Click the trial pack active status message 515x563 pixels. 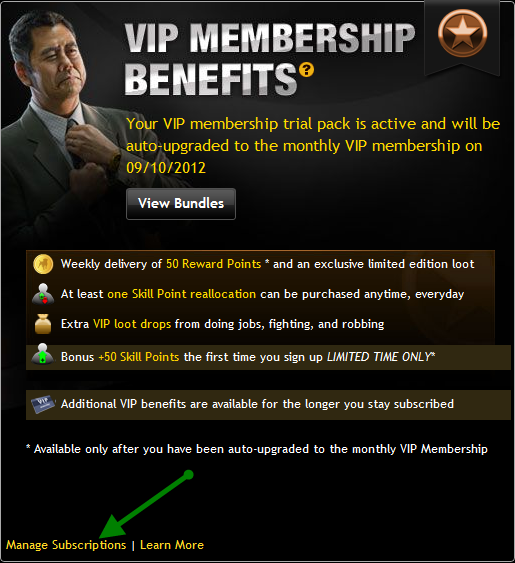[x=313, y=146]
